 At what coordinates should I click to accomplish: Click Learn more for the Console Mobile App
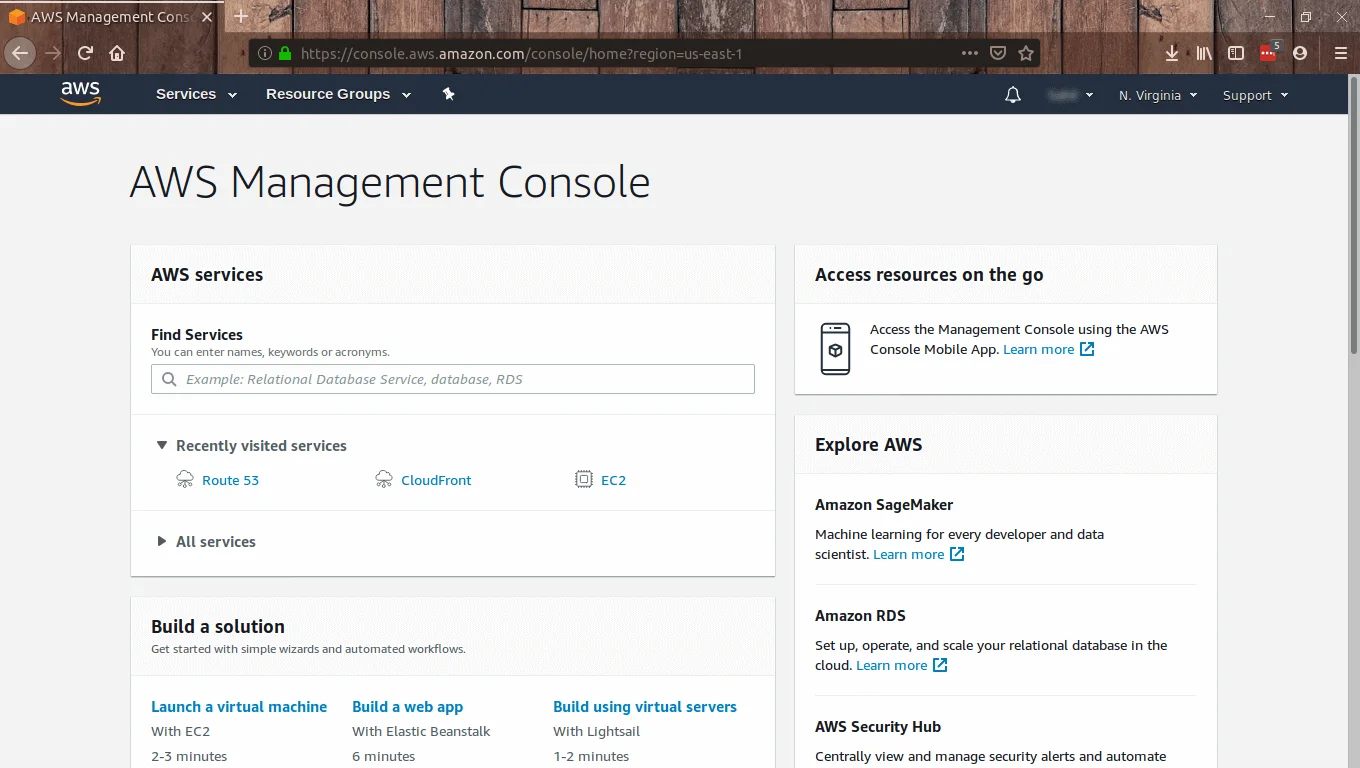coord(1038,349)
